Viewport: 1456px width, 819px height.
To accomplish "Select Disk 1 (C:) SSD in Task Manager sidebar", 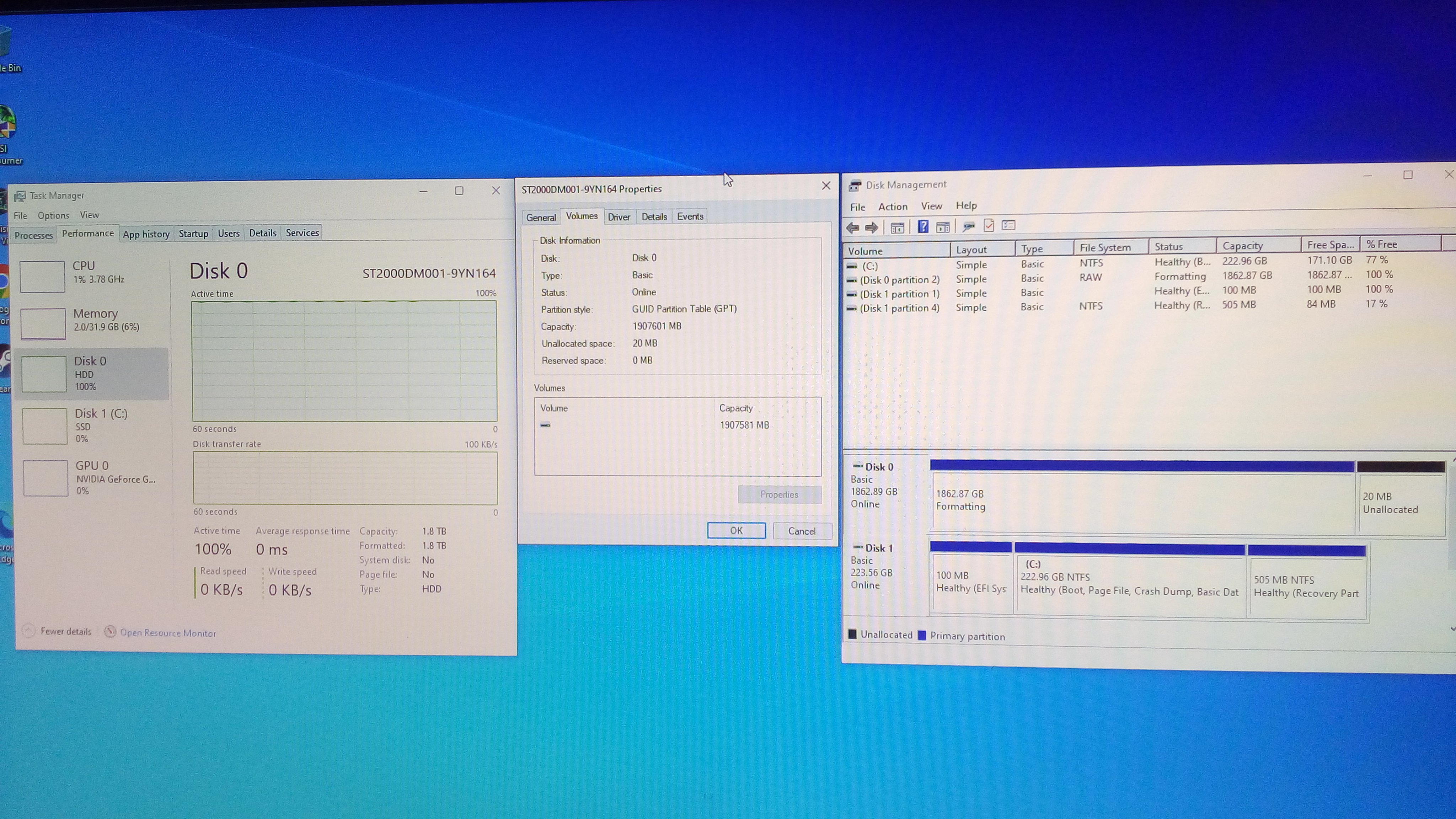I will coord(94,425).
